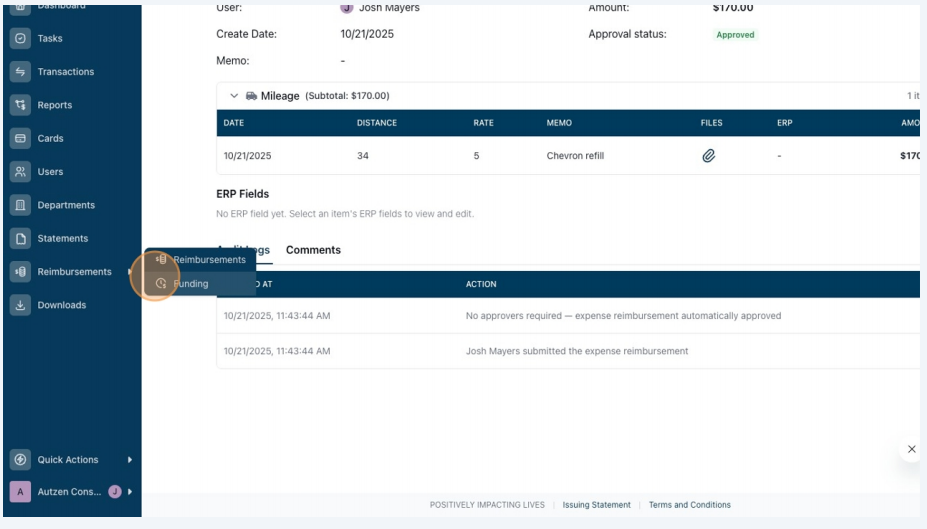This screenshot has width=927, height=529.
Task: Open Reports icon in sidebar
Action: pos(20,105)
